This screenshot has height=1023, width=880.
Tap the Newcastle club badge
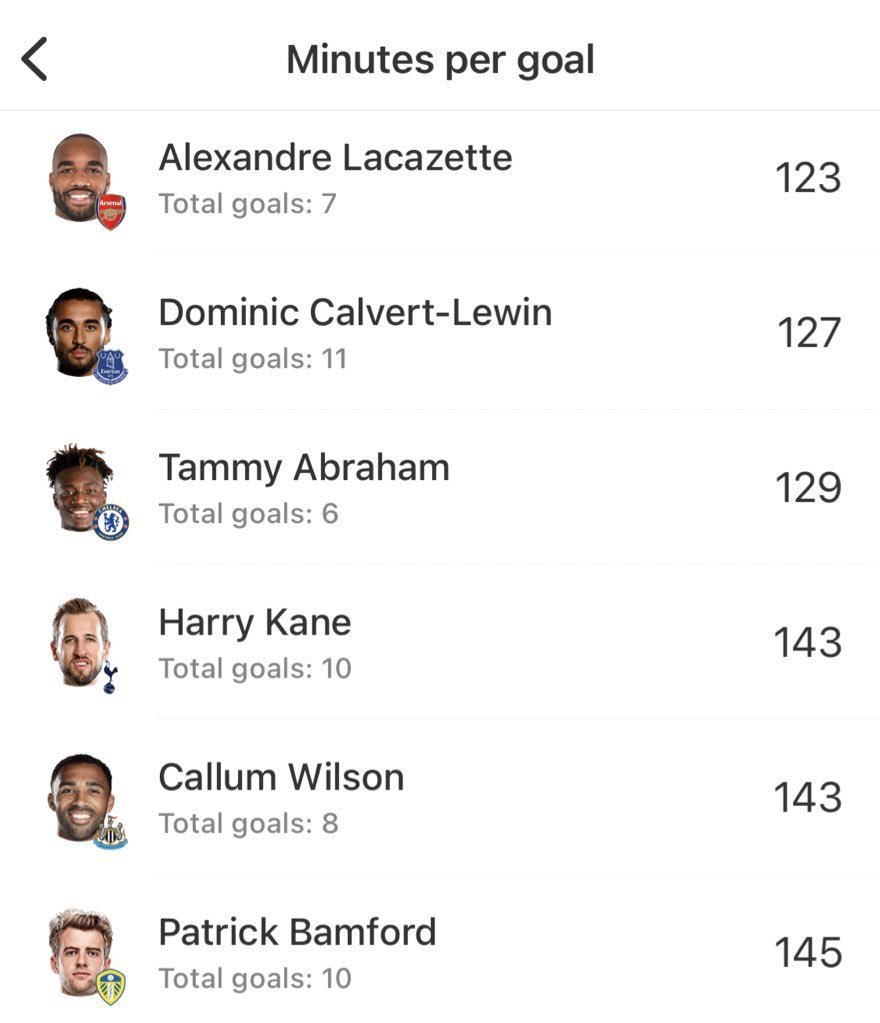[x=110, y=832]
